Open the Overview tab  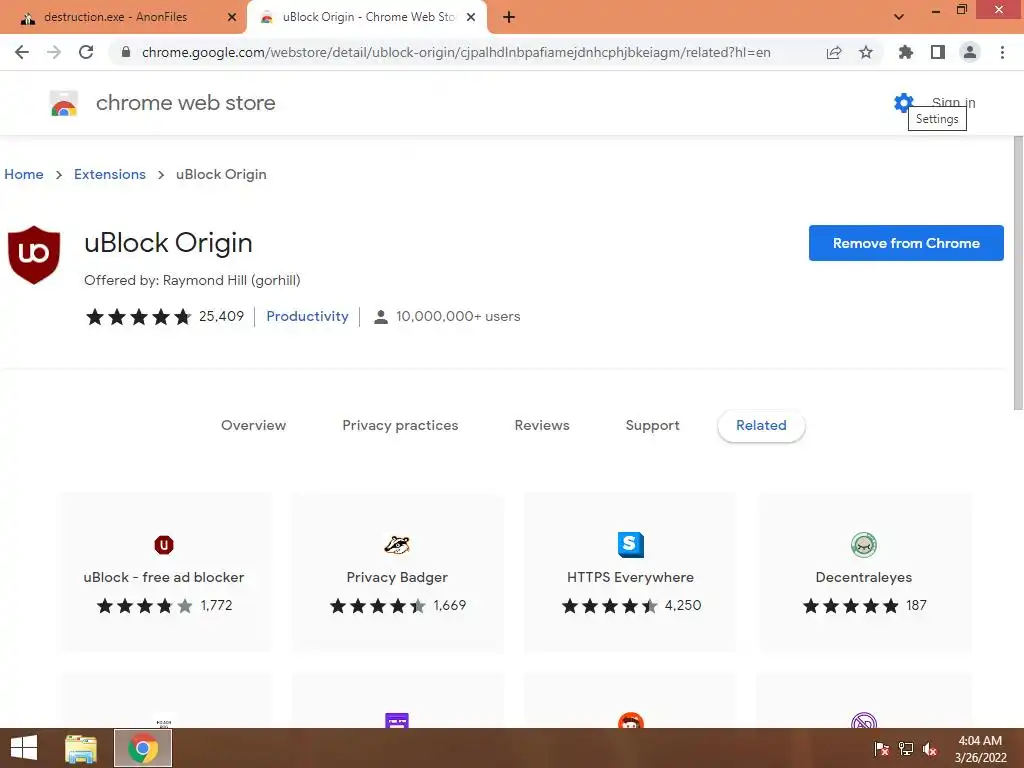(x=253, y=425)
